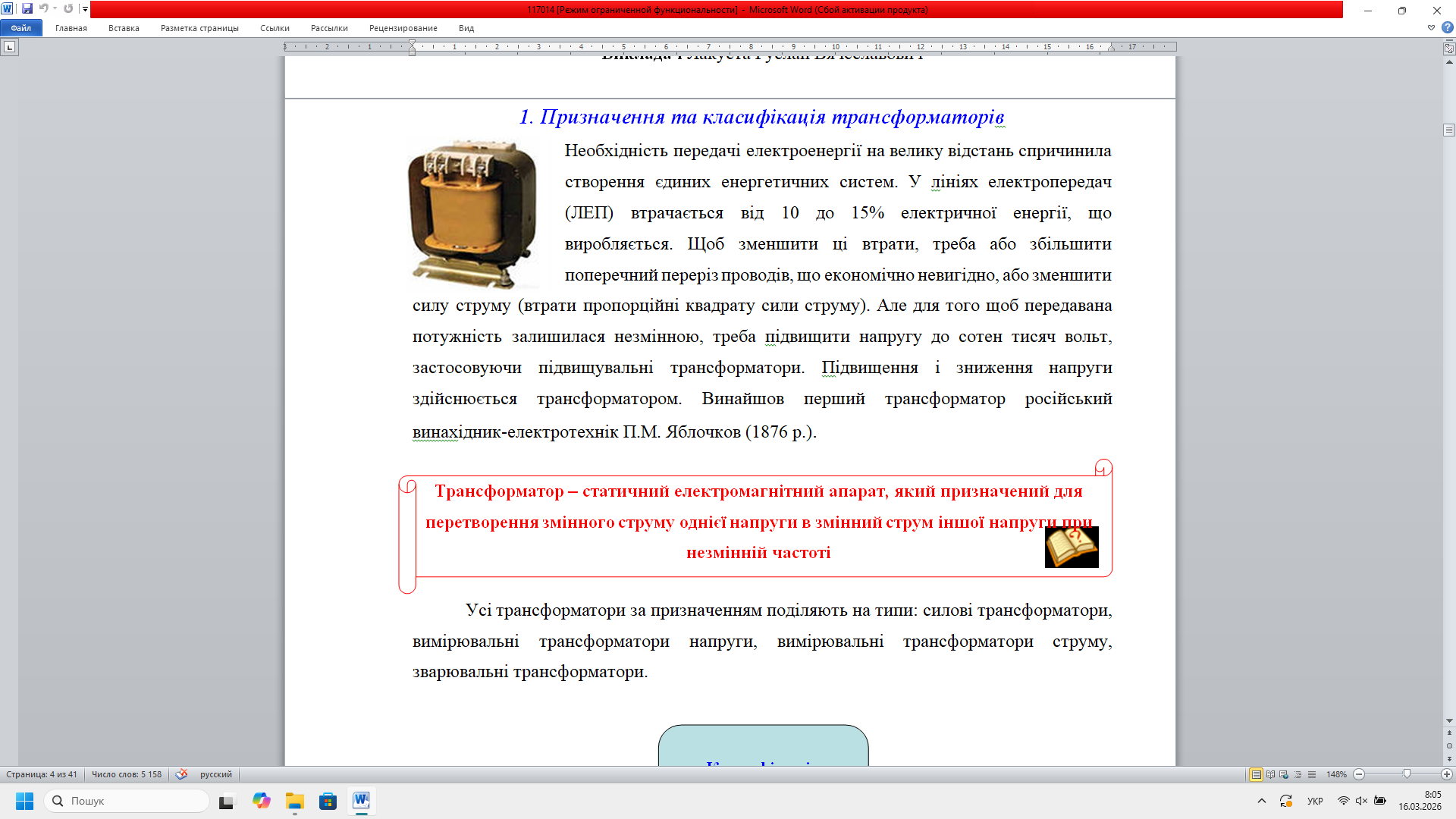Toggle the ruler display button above scrollbar
This screenshot has width=1456, height=819.
tap(1449, 48)
